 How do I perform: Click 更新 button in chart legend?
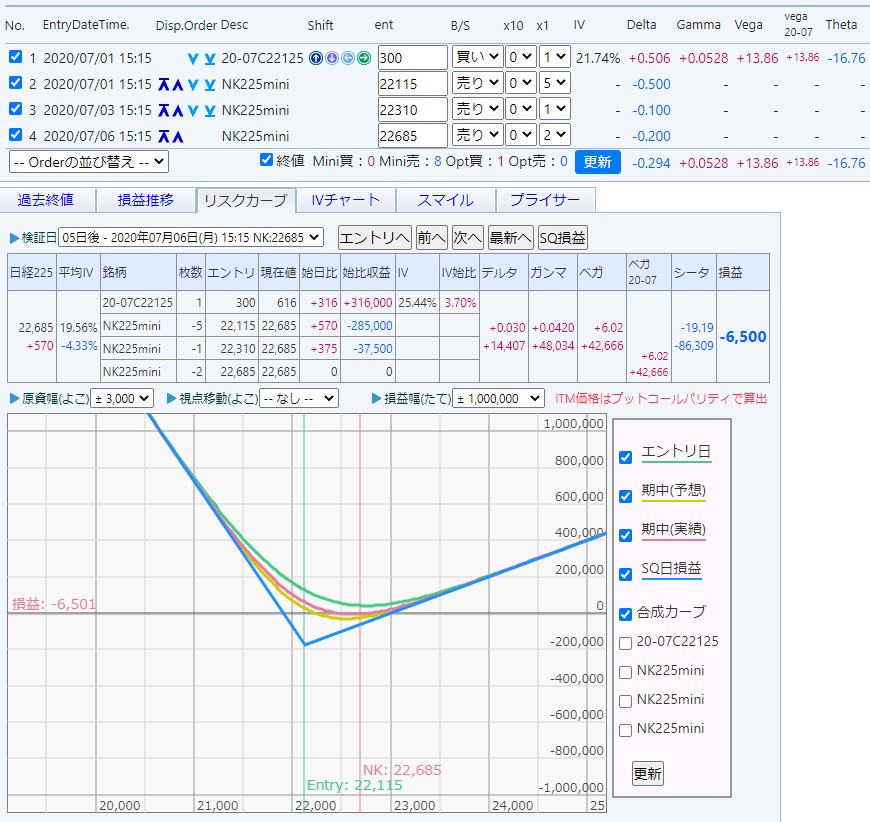[648, 773]
